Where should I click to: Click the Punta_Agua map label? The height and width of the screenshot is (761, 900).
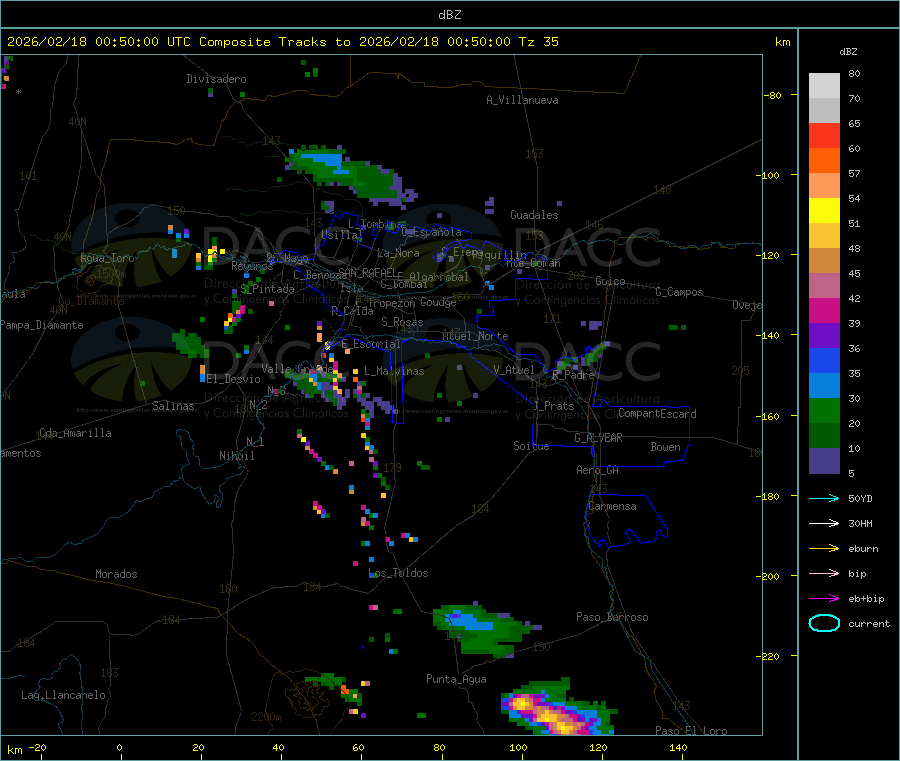click(456, 679)
